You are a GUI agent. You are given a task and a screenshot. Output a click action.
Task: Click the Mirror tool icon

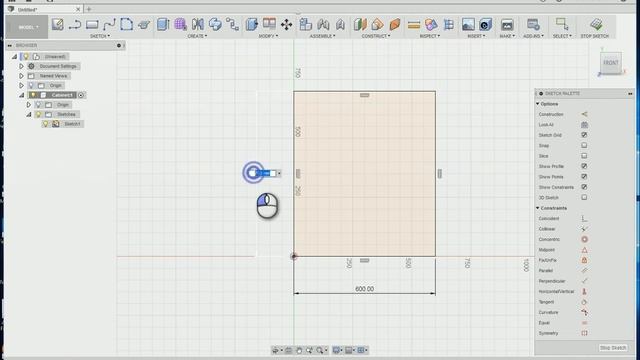198,24
